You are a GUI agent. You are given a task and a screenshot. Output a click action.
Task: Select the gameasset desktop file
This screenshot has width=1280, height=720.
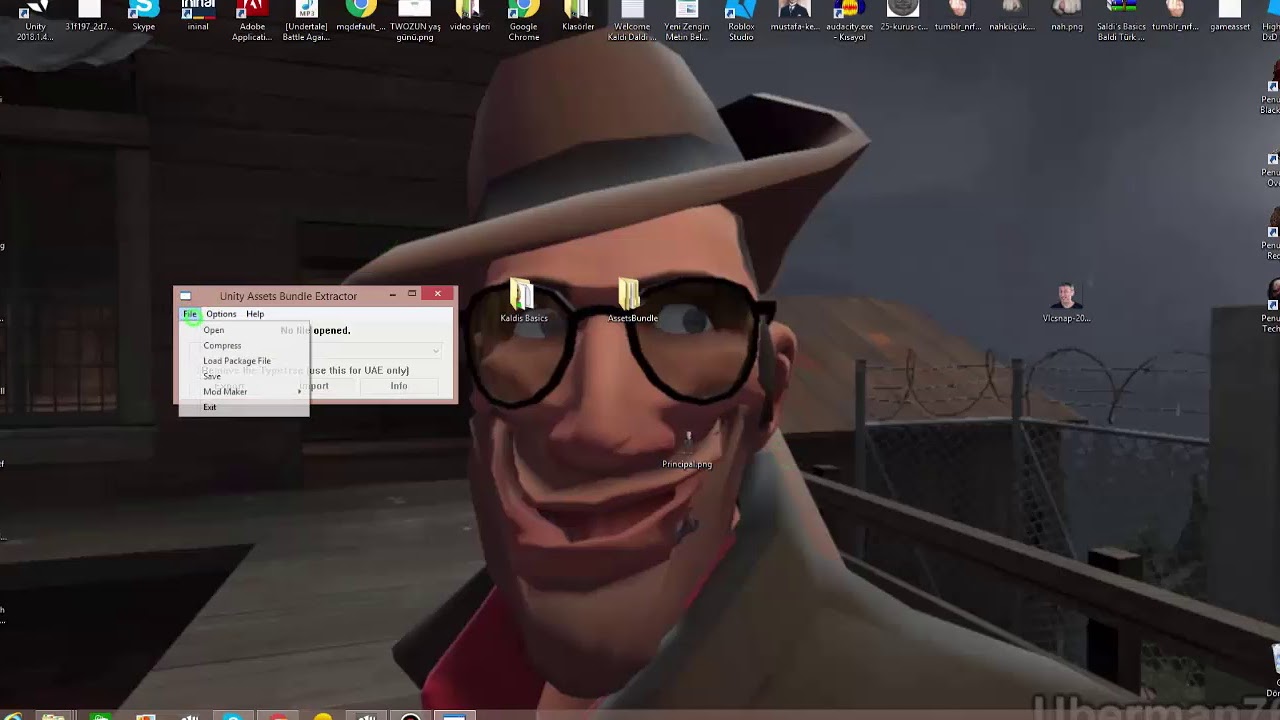pos(1230,16)
